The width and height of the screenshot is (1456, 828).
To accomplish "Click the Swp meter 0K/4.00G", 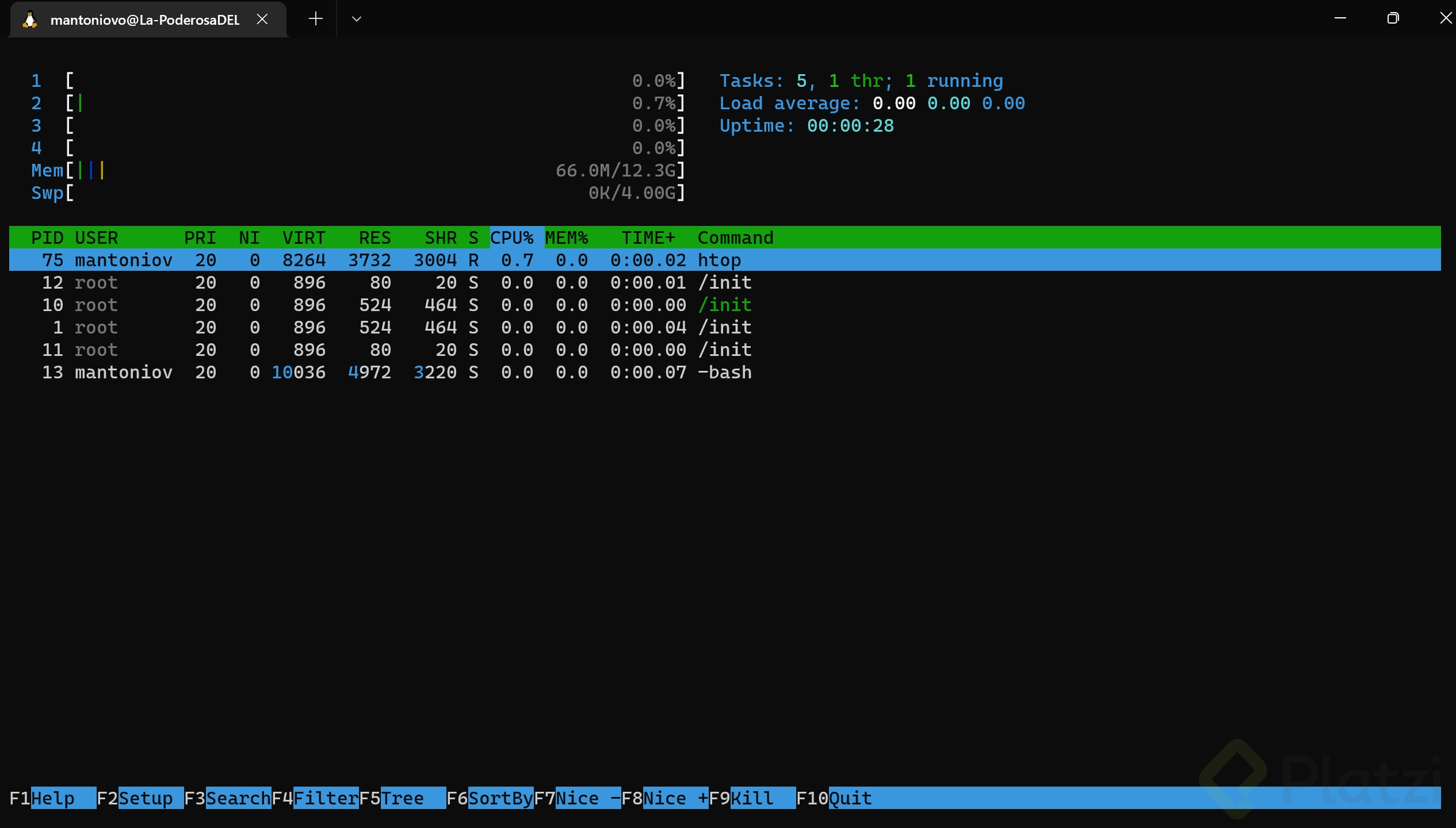I will pos(358,193).
